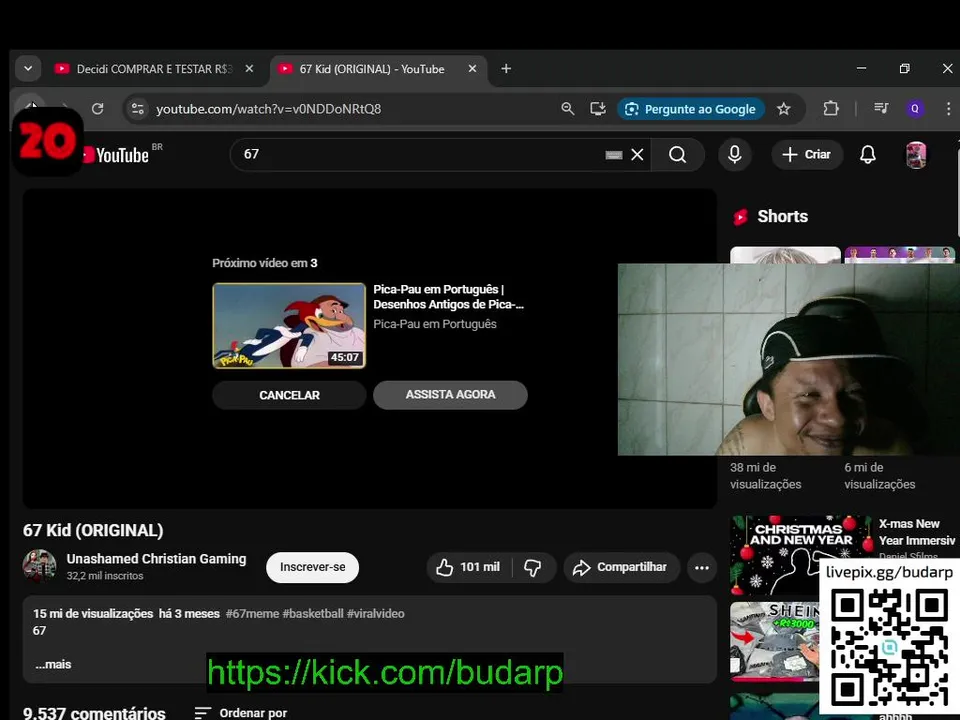Open the media controls icon
Viewport: 960px width, 720px height.
tap(881, 109)
